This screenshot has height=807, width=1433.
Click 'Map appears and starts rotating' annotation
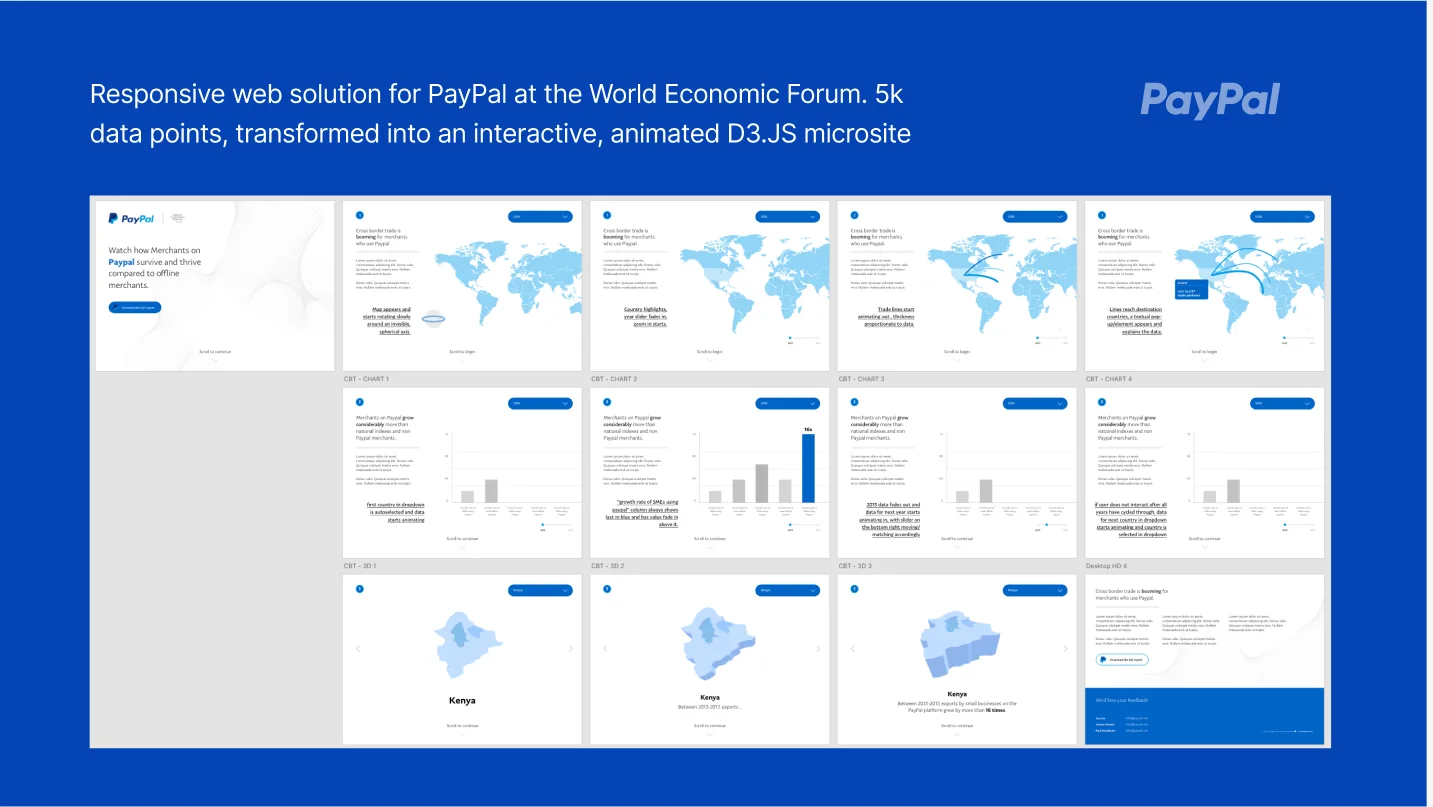tap(387, 320)
